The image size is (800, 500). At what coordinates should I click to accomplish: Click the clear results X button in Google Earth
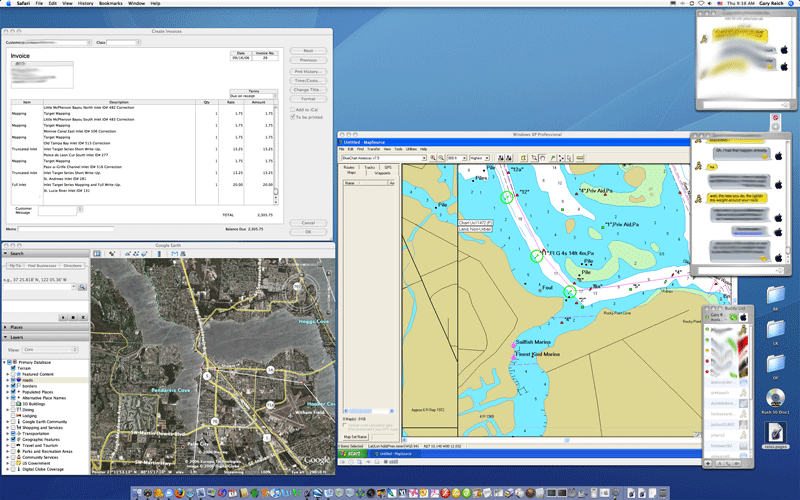tap(83, 317)
